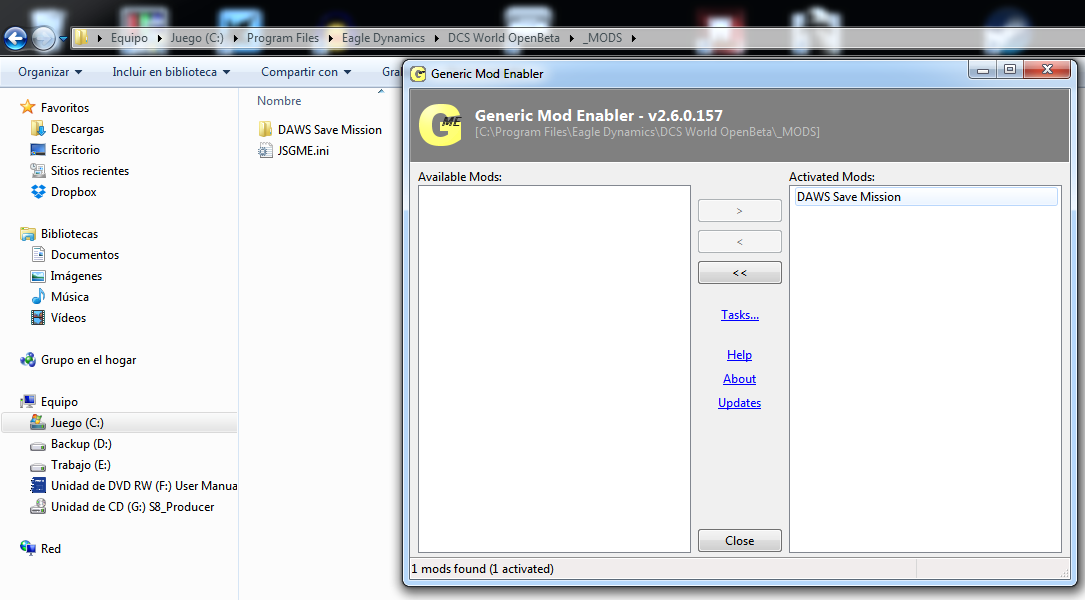This screenshot has width=1085, height=600.
Task: Select the JSGME.ini file
Action: (x=293, y=150)
